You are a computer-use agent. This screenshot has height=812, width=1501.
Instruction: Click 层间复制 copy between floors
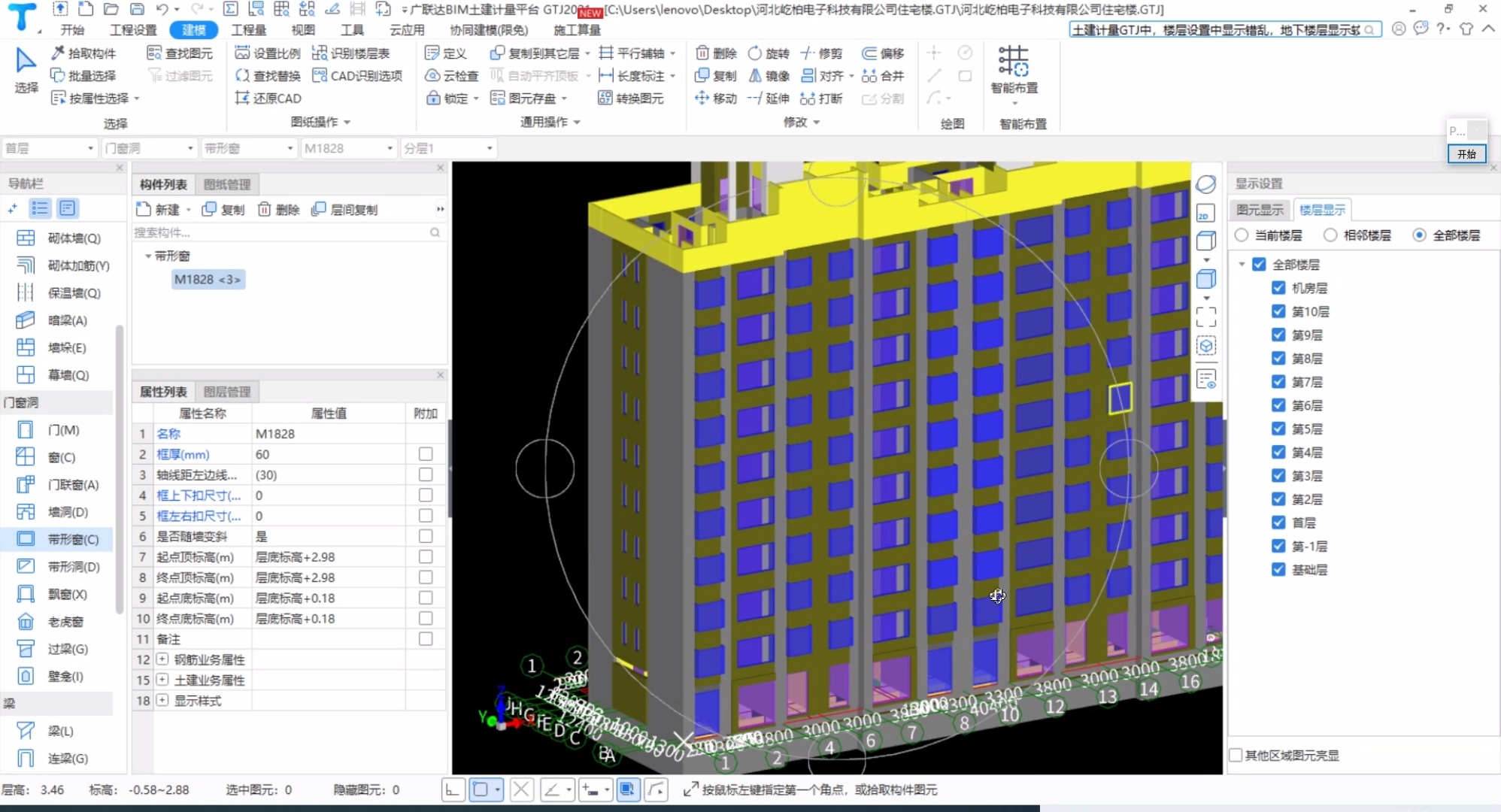344,210
